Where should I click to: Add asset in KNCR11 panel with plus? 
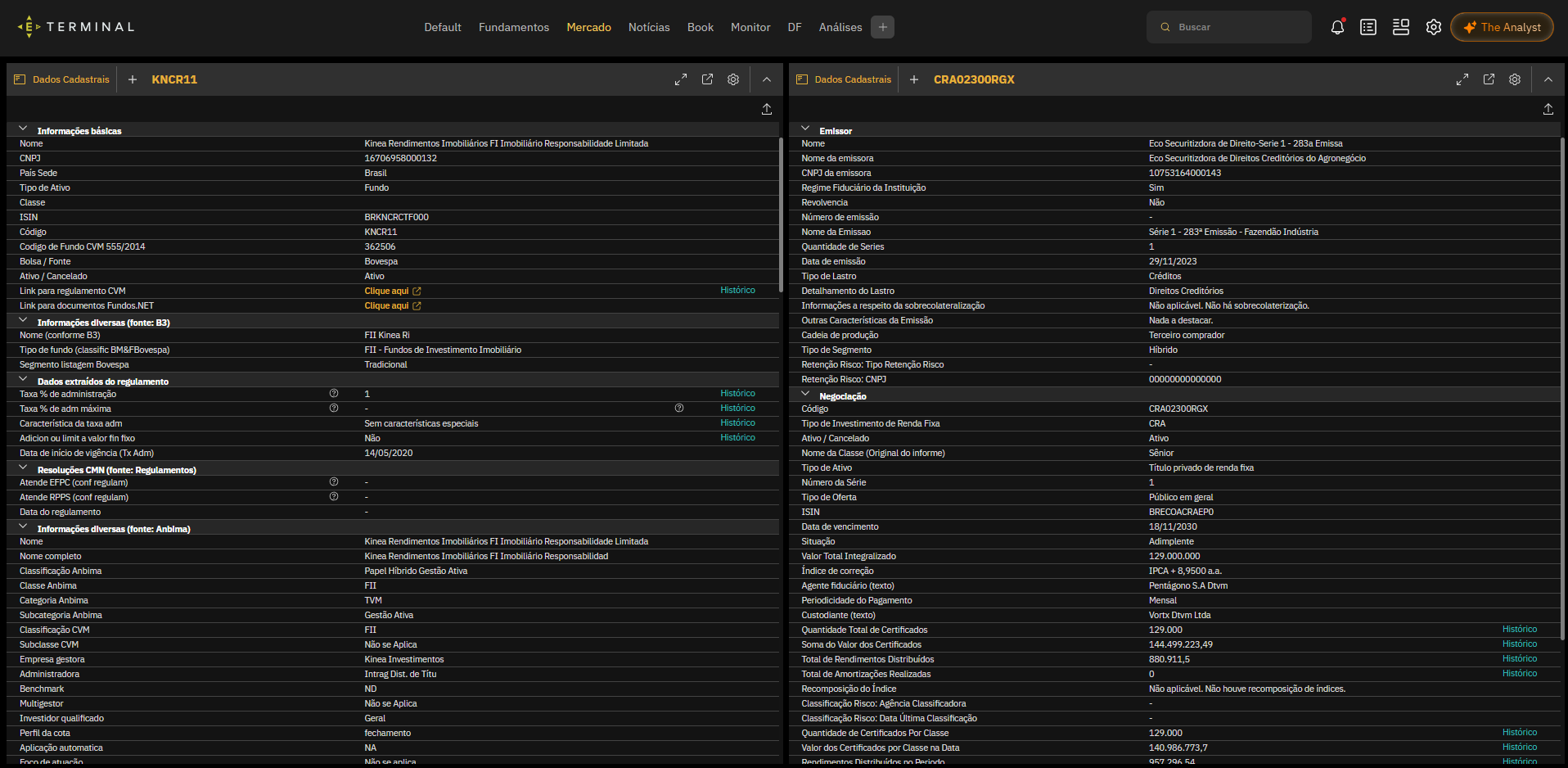(133, 79)
